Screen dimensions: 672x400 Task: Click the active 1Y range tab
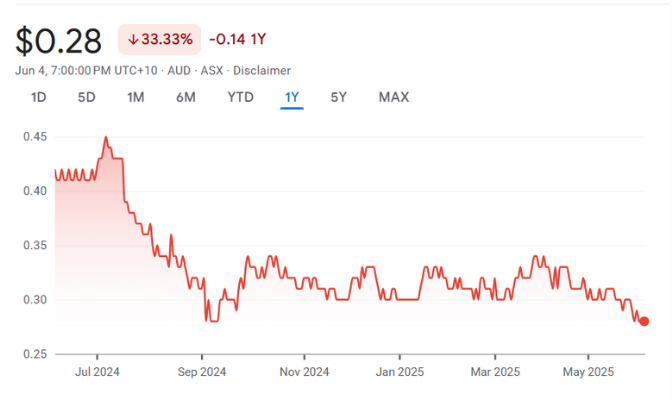pyautogui.click(x=292, y=97)
